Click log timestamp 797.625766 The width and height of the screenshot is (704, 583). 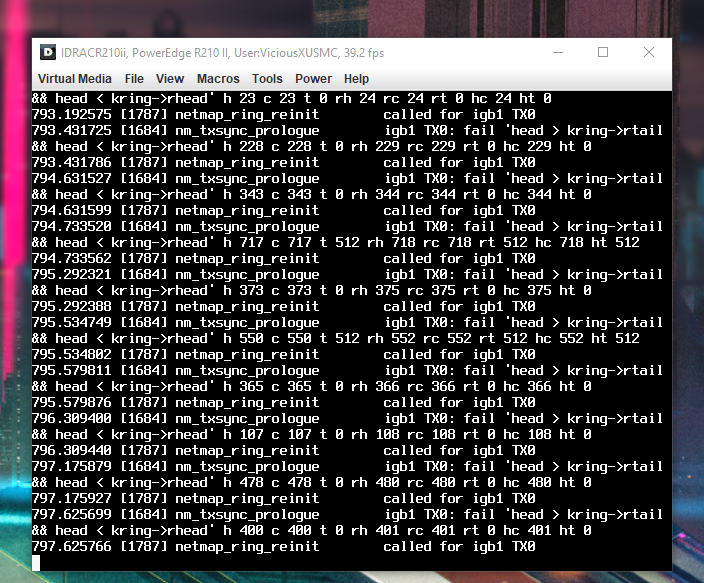tap(71, 547)
